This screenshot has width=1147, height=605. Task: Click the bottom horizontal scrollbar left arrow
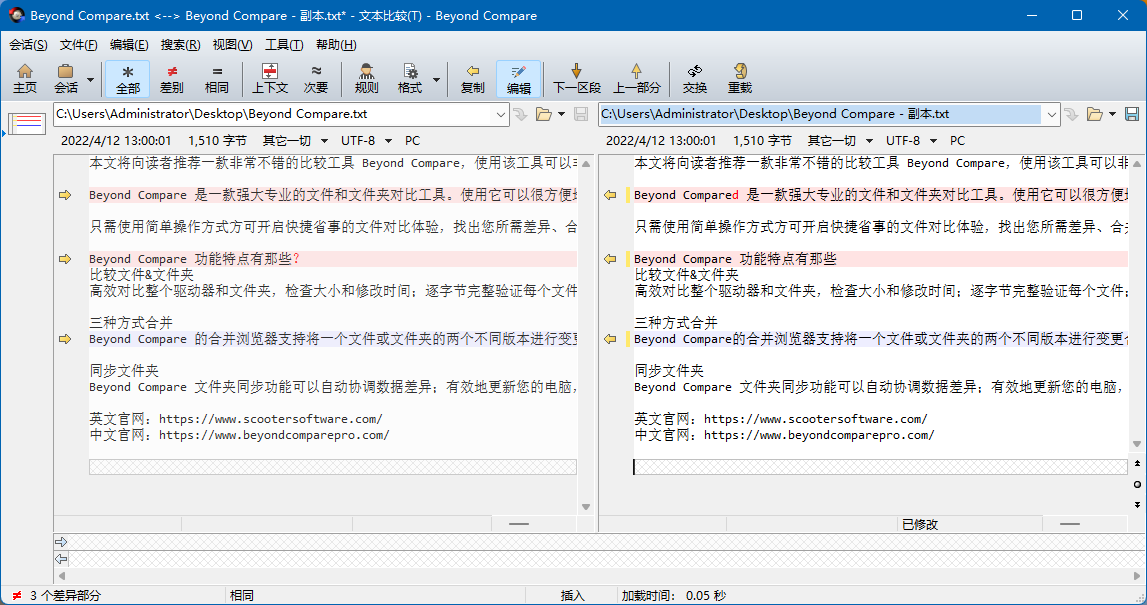click(62, 576)
